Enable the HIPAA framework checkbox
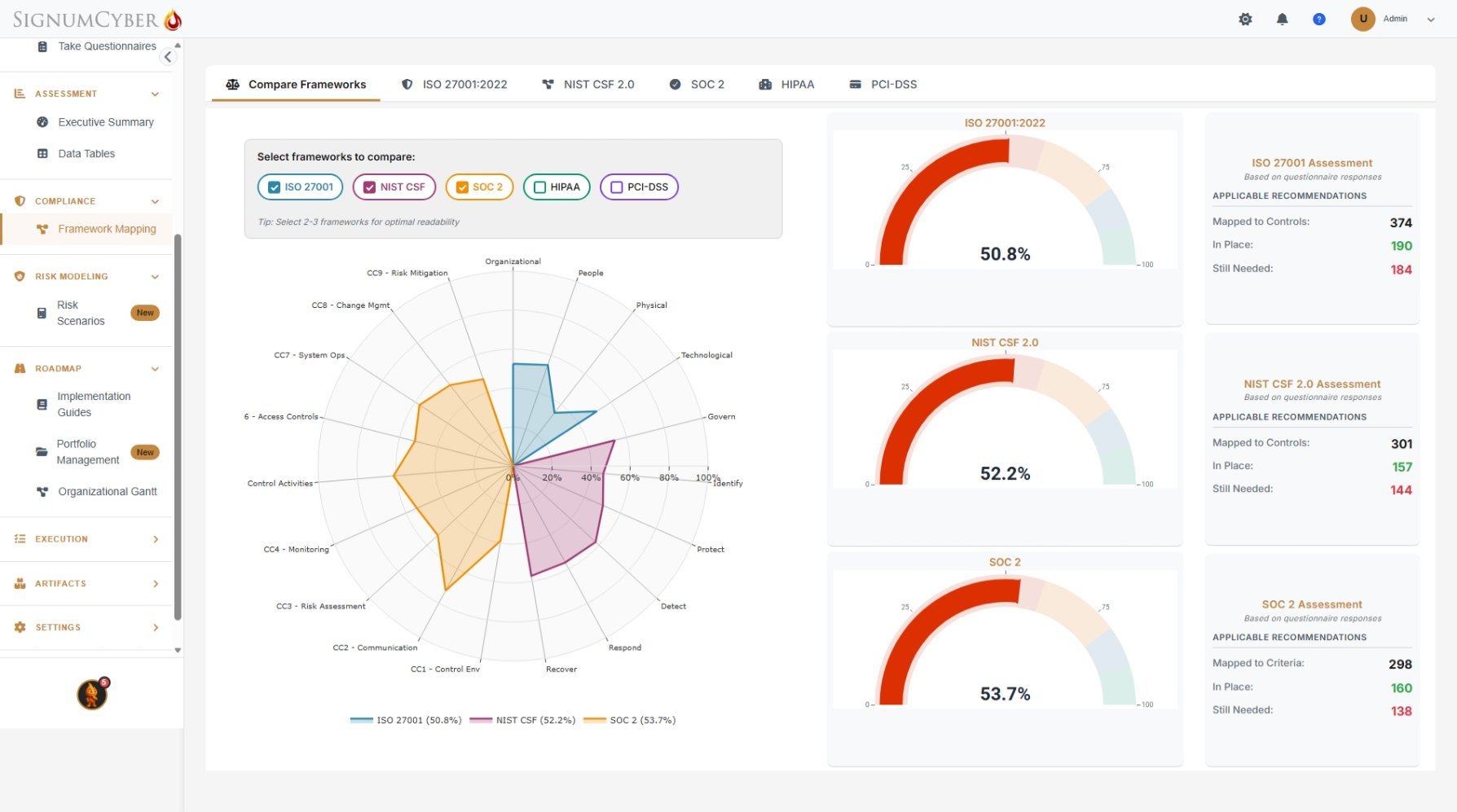This screenshot has height=812, width=1457. (x=539, y=187)
